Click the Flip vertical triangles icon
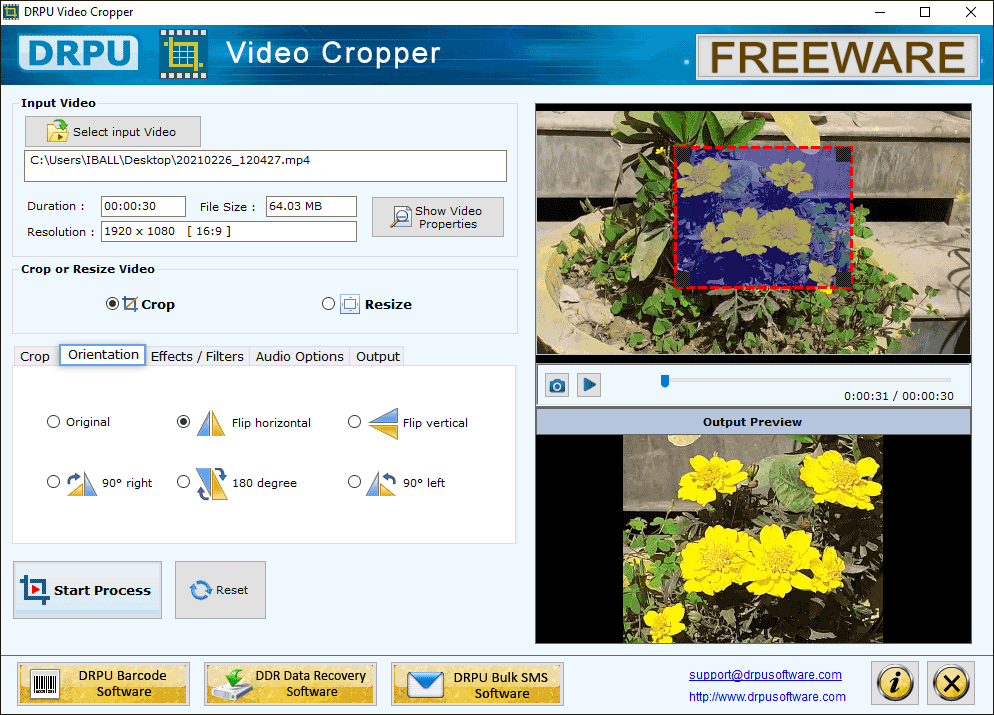This screenshot has height=715, width=994. click(x=384, y=423)
